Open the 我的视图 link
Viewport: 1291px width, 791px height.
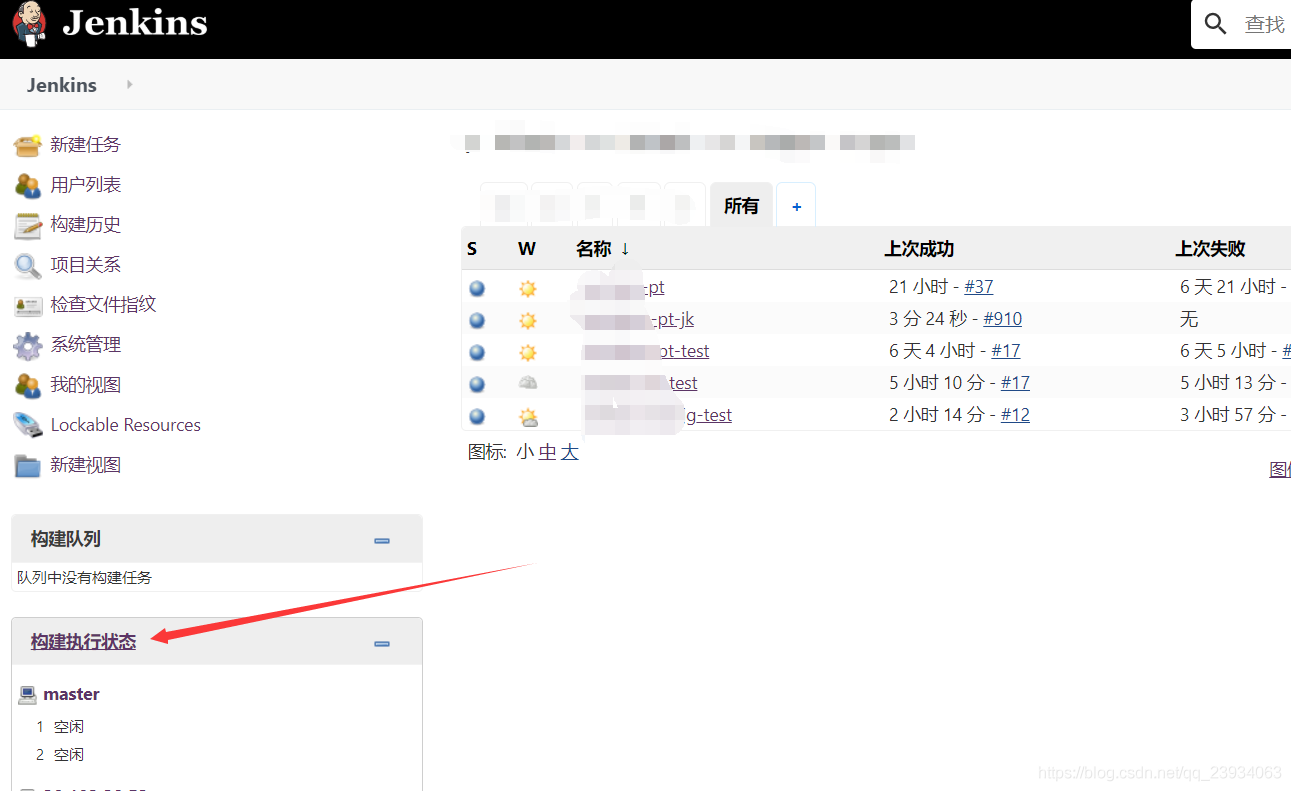[86, 385]
